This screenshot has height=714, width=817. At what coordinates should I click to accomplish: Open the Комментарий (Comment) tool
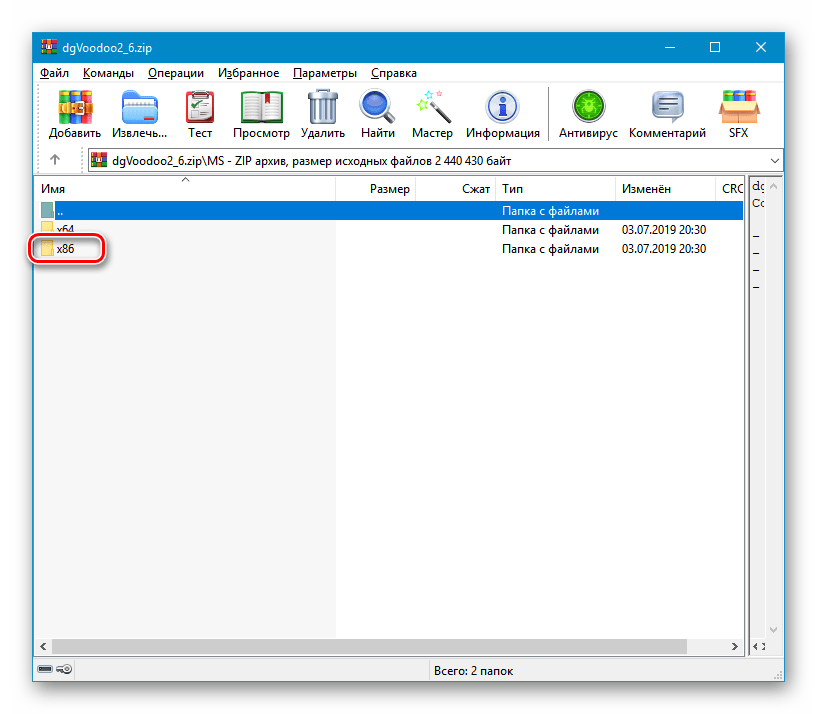coord(667,114)
